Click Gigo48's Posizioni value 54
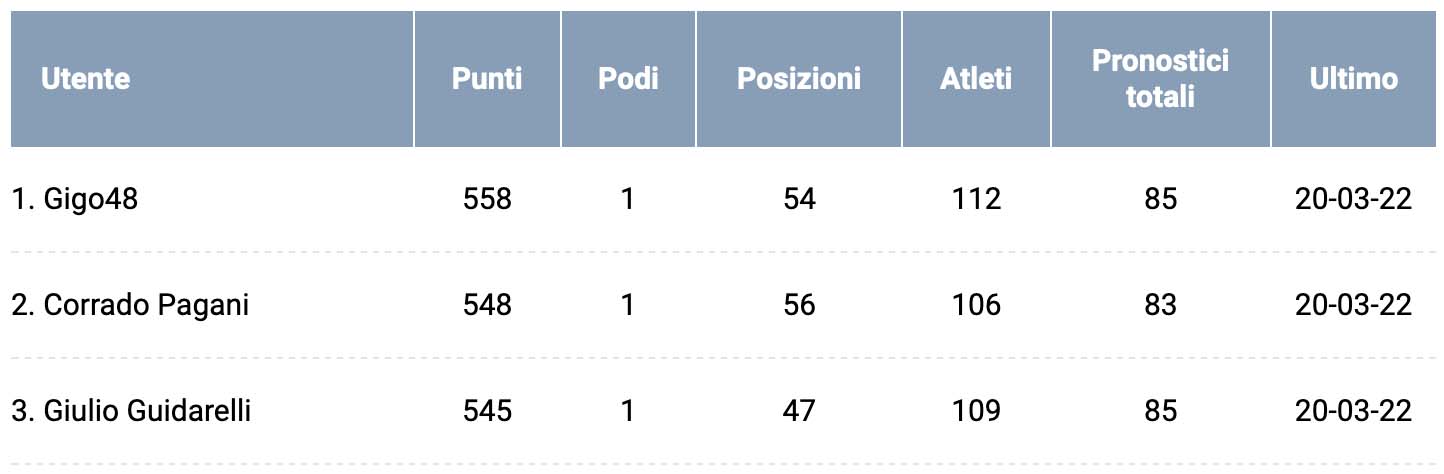 799,200
